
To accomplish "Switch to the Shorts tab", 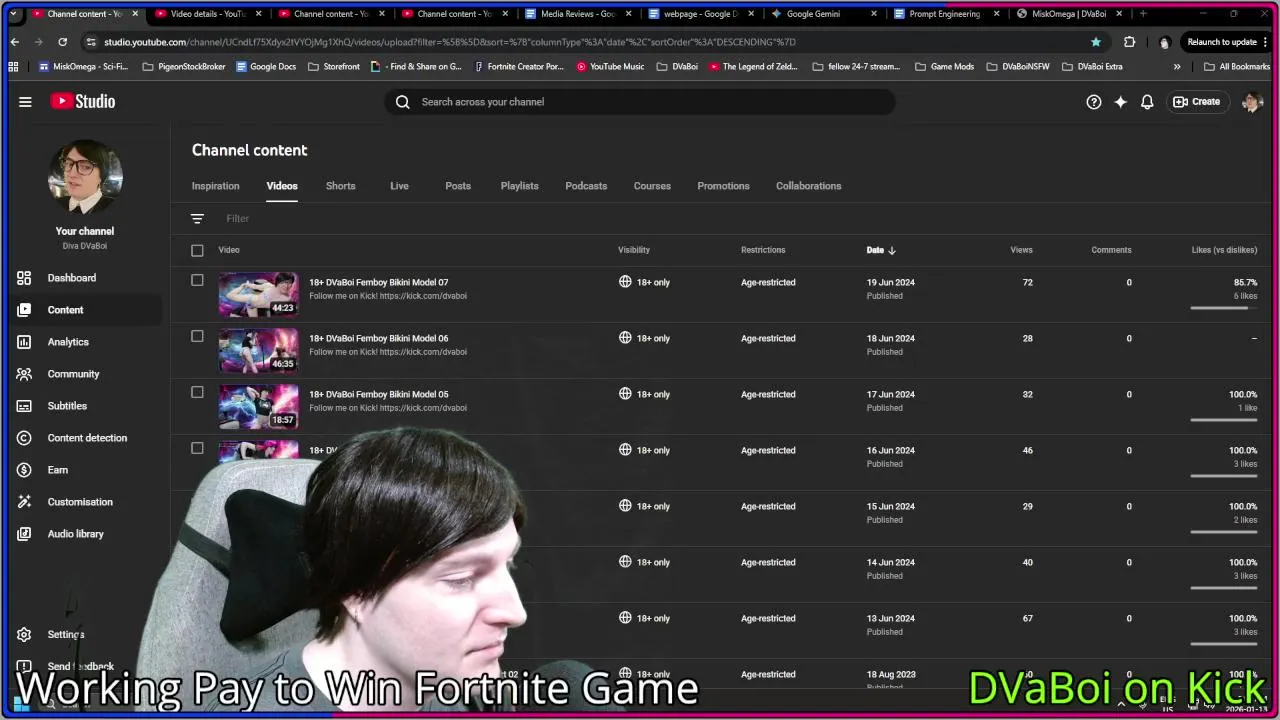I will (x=340, y=186).
